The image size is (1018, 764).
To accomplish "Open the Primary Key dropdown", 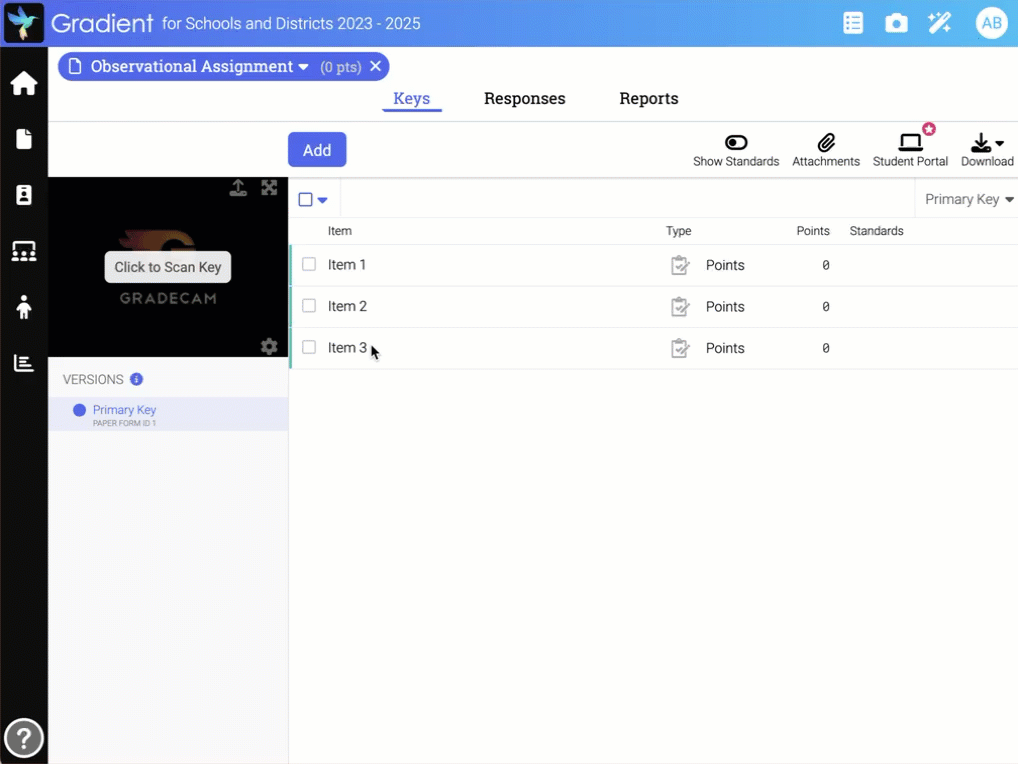I will click(968, 200).
